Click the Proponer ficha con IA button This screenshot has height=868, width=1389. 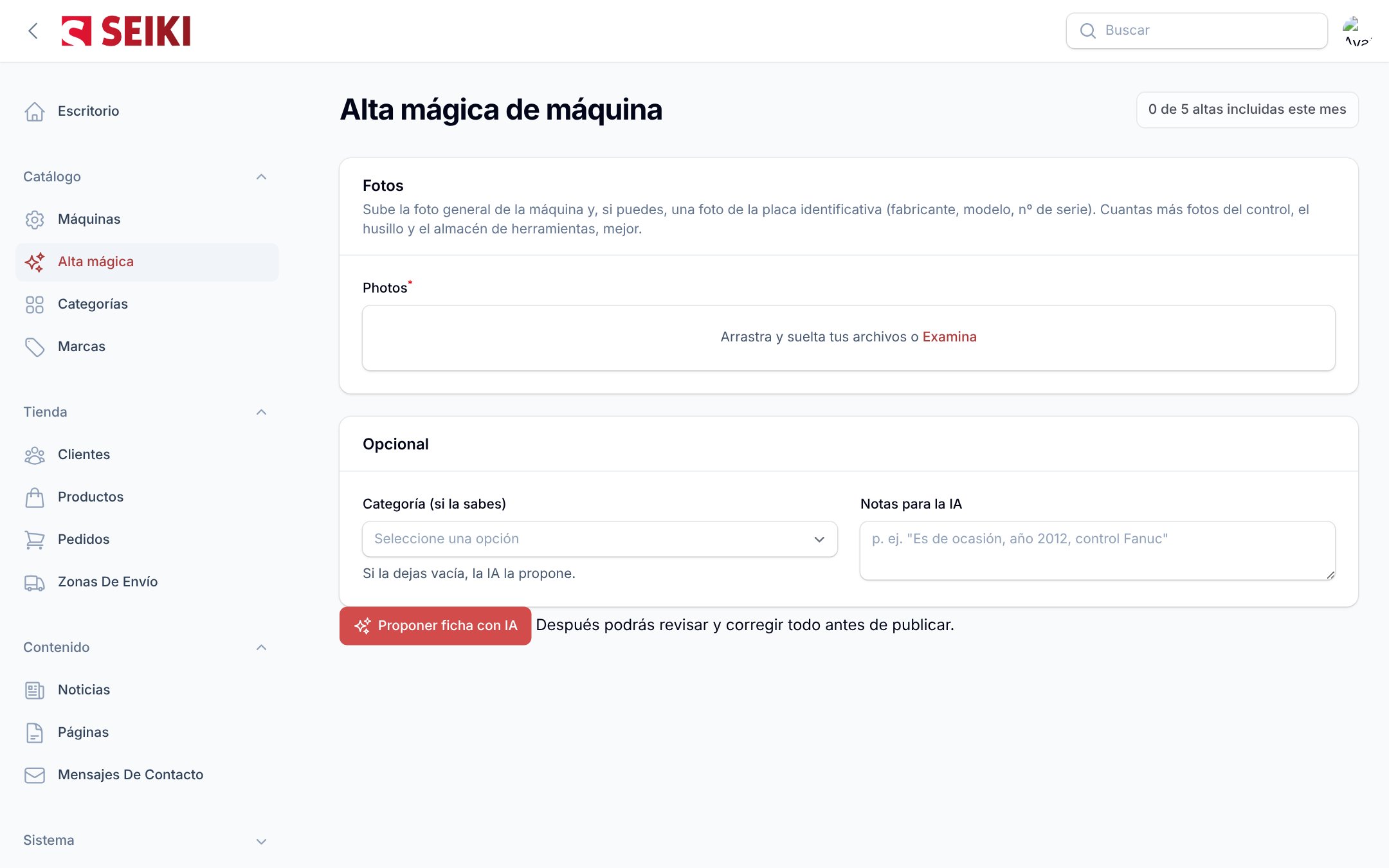point(435,626)
